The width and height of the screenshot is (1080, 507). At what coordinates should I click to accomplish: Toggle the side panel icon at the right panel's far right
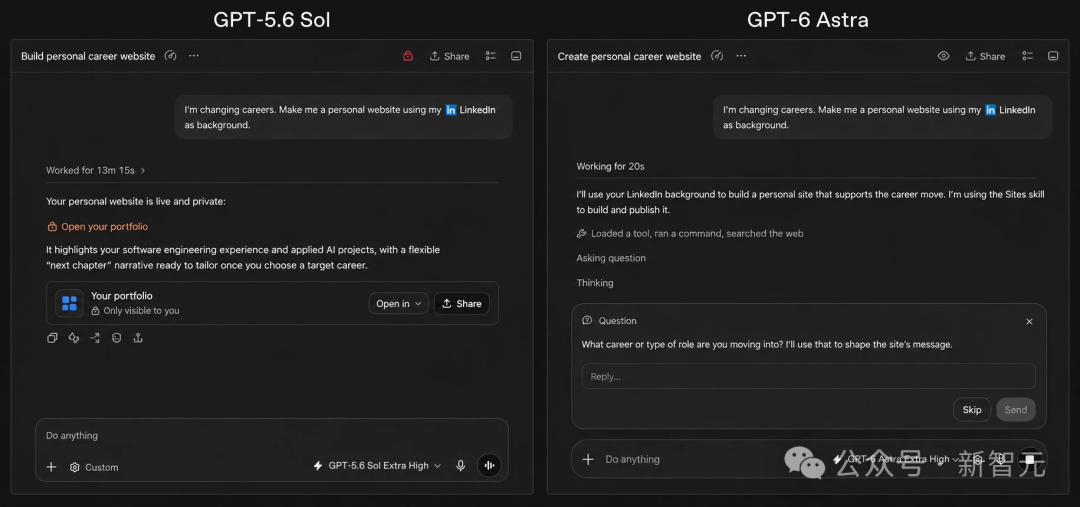pyautogui.click(x=1052, y=56)
